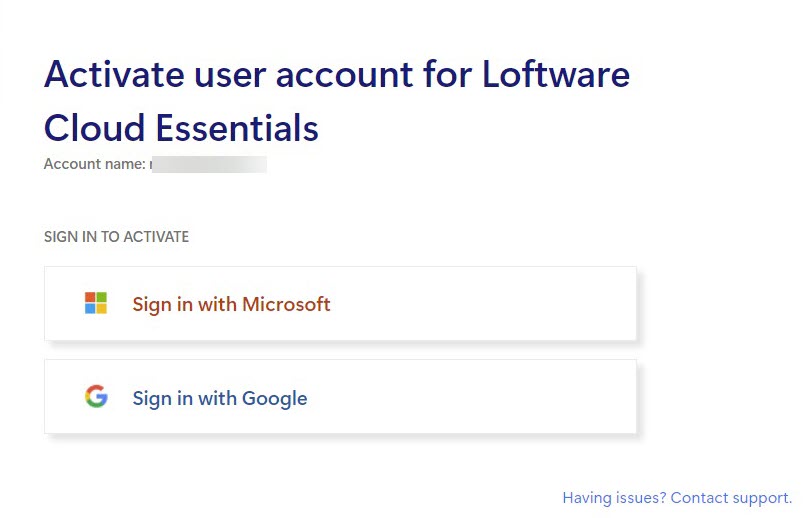Click empty right area of Google sign-in card
Image resolution: width=810 pixels, height=518 pixels.
click(x=520, y=397)
